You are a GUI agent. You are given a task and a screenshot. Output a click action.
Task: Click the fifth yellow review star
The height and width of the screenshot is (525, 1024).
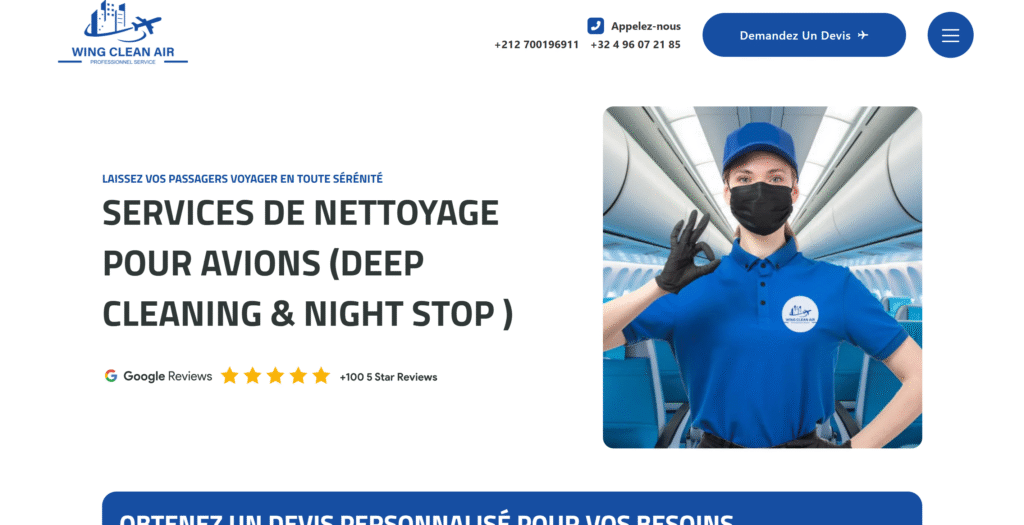[321, 375]
